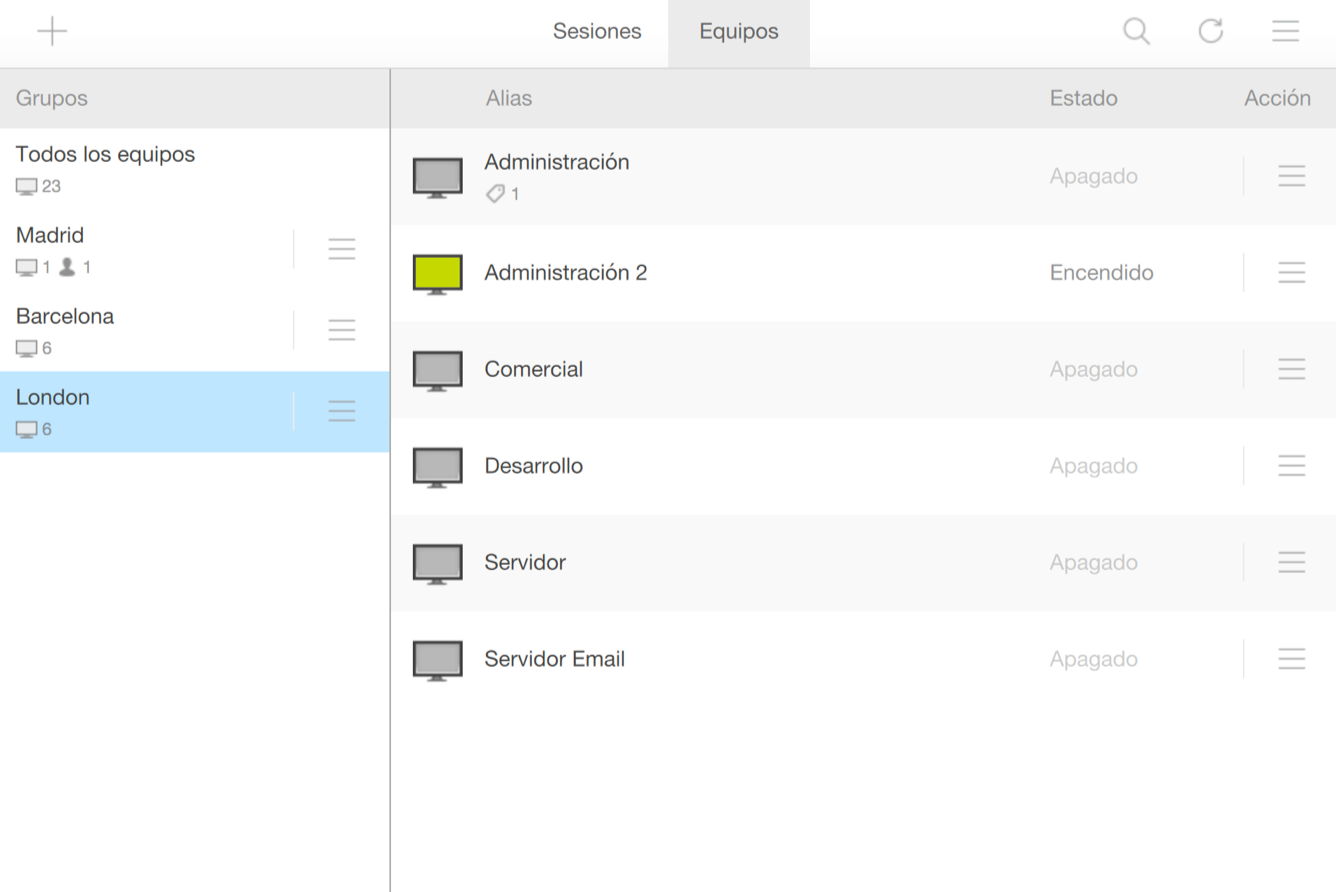Viewport: 1336px width, 892px height.
Task: Open action menu for Desarrollo computer
Action: pyautogui.click(x=1291, y=466)
